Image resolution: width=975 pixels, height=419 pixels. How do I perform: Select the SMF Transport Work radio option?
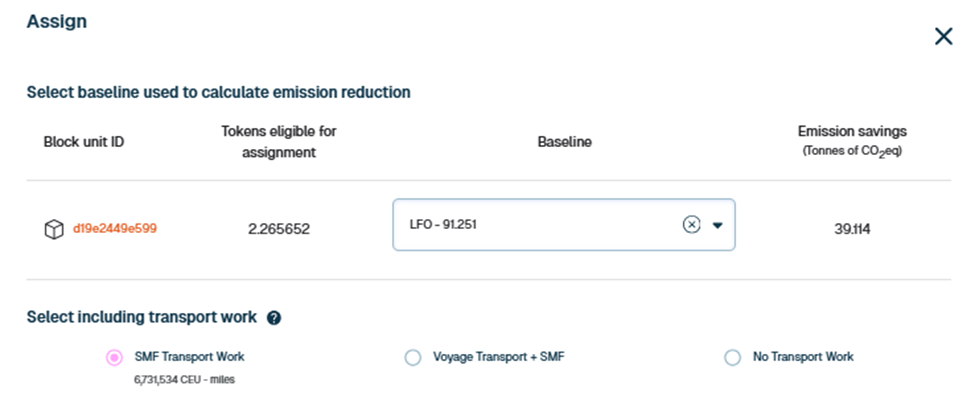[x=114, y=357]
